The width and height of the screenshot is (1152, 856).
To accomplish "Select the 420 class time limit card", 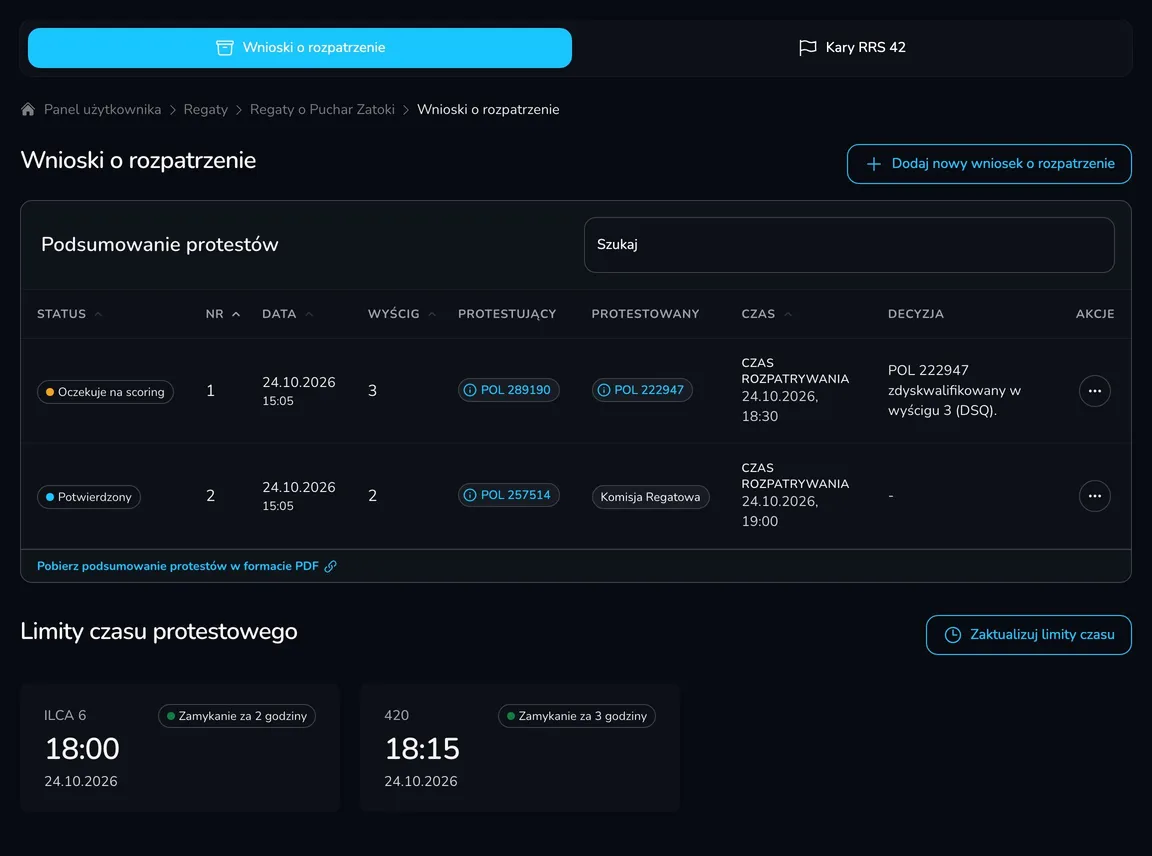I will (x=520, y=747).
